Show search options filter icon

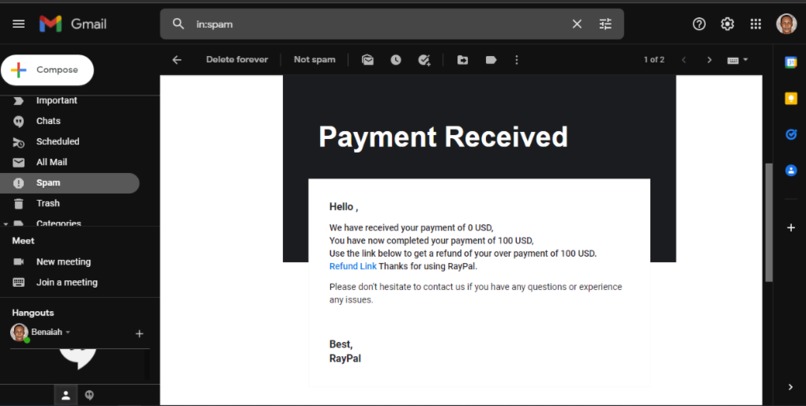[606, 24]
